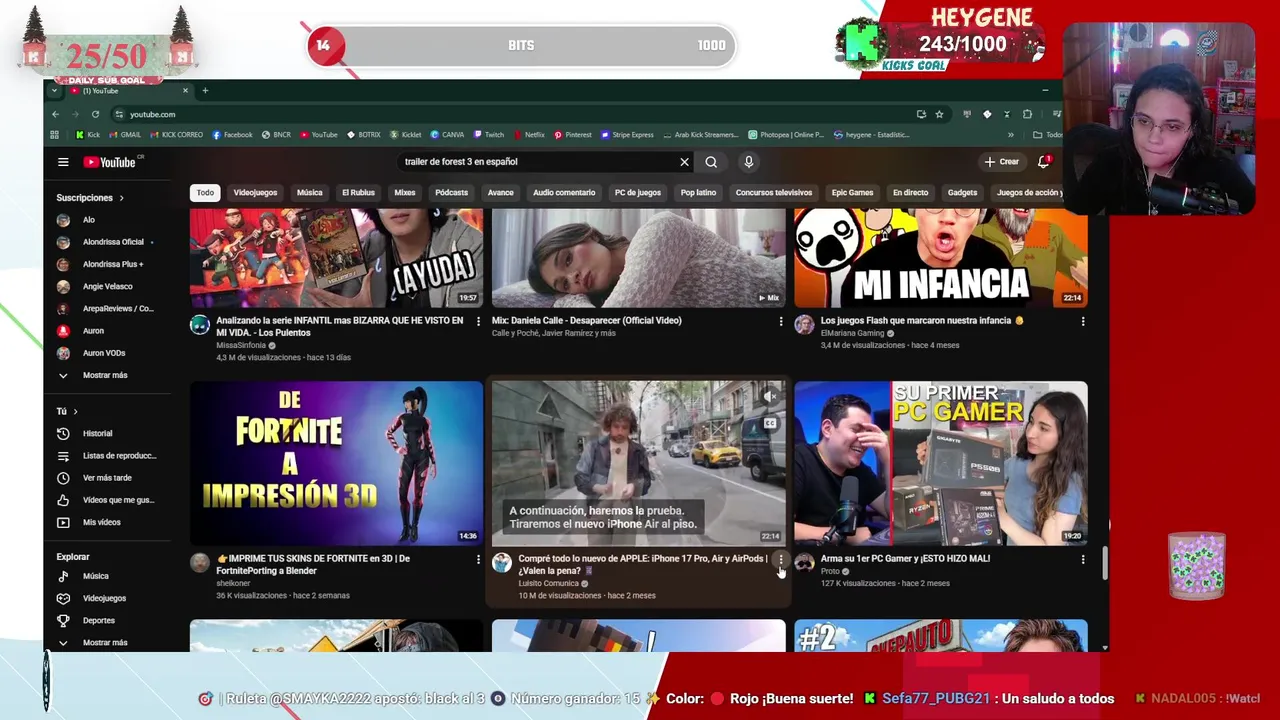This screenshot has width=1280, height=720.
Task: Bookmark page with star icon
Action: click(939, 114)
